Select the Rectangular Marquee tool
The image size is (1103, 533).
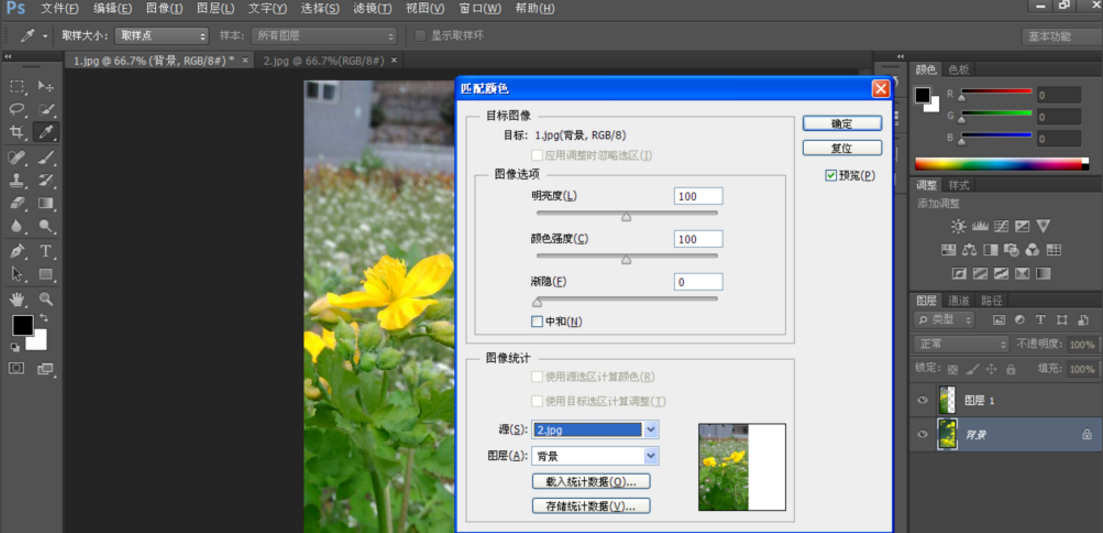[x=17, y=87]
